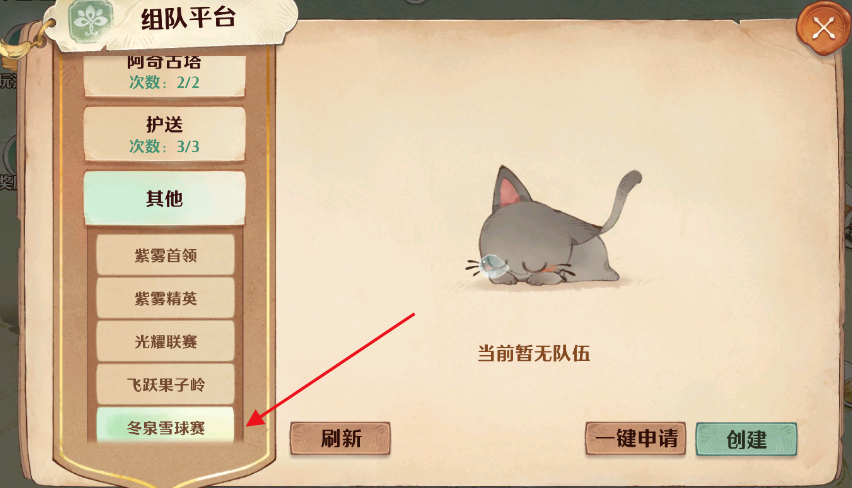Collapse the 其他 category list
This screenshot has width=852, height=488.
[x=165, y=198]
